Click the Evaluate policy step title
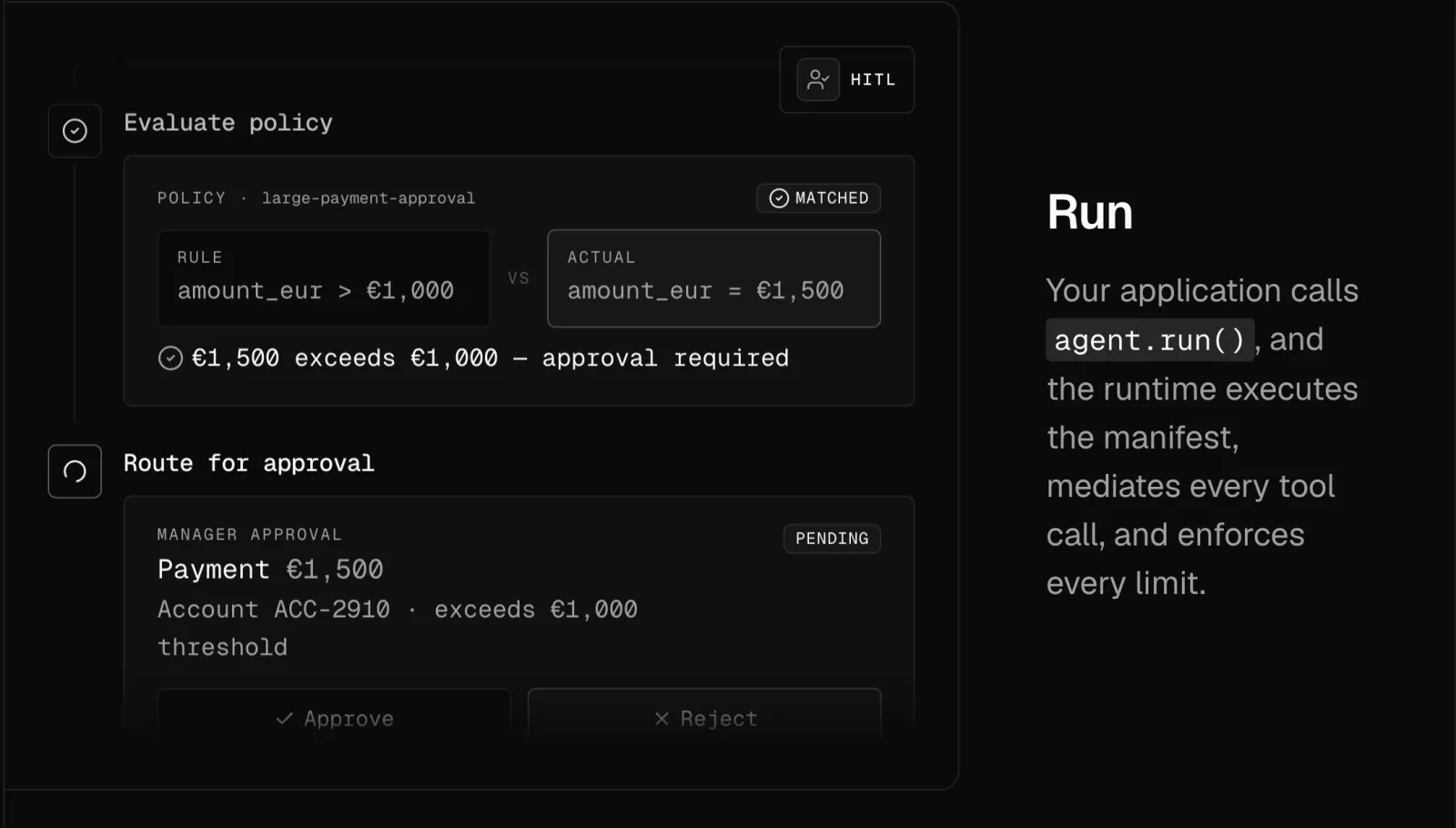1456x828 pixels. [228, 123]
